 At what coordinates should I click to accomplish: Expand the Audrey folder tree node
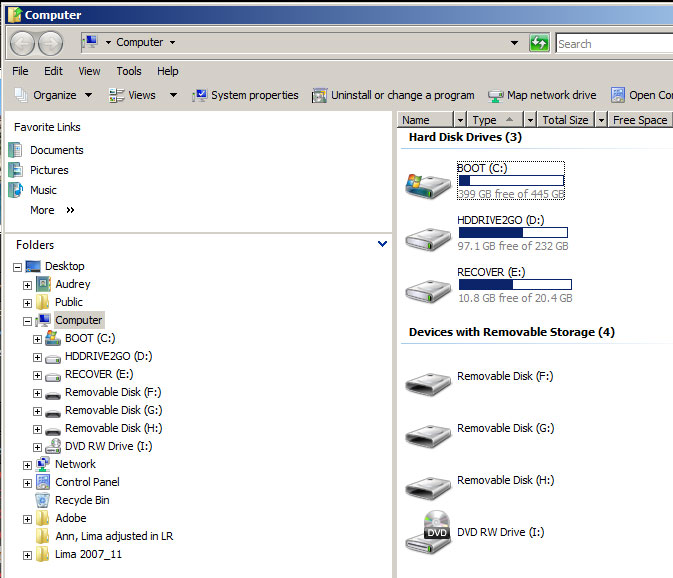coord(27,284)
